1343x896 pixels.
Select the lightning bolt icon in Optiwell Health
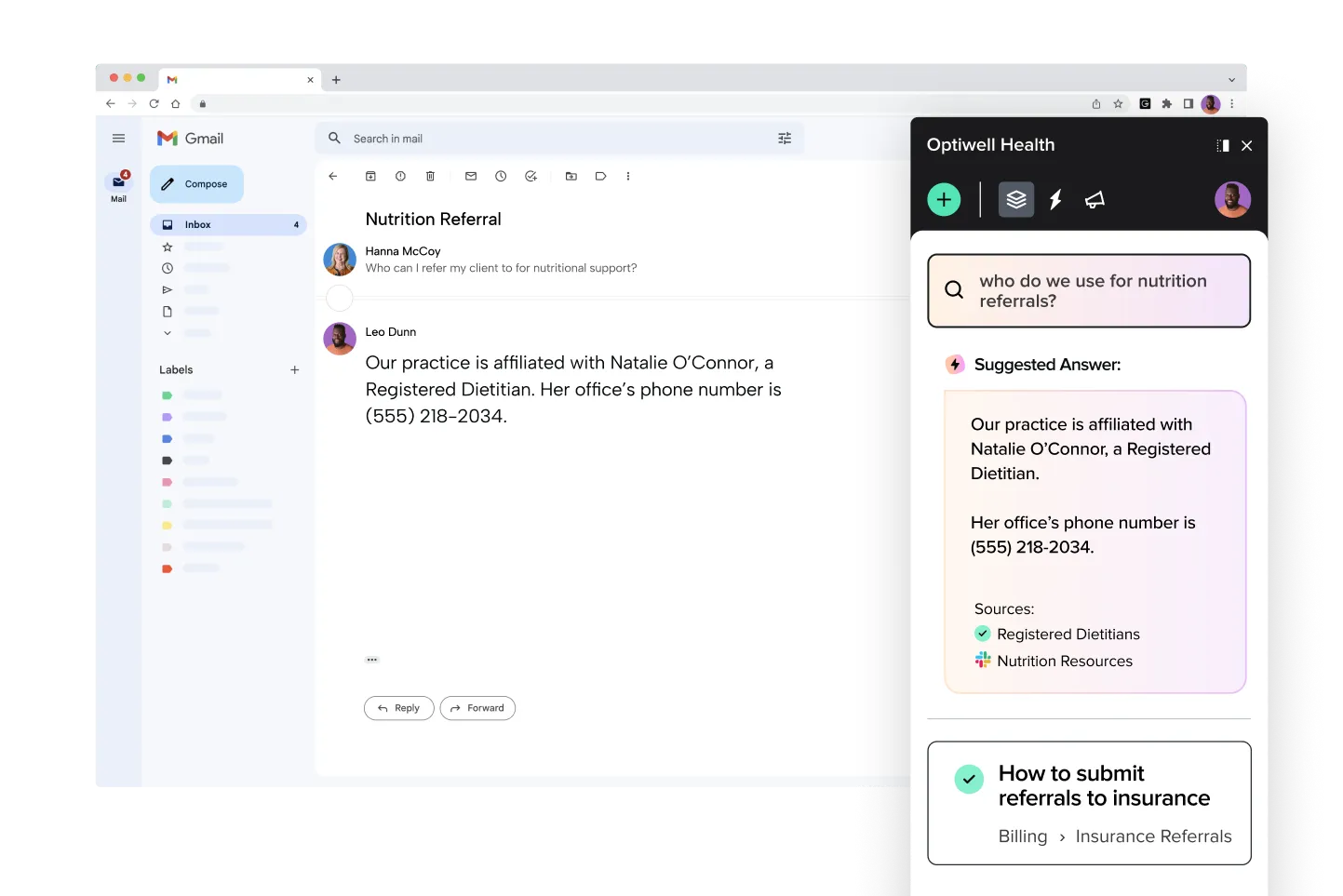(1055, 199)
